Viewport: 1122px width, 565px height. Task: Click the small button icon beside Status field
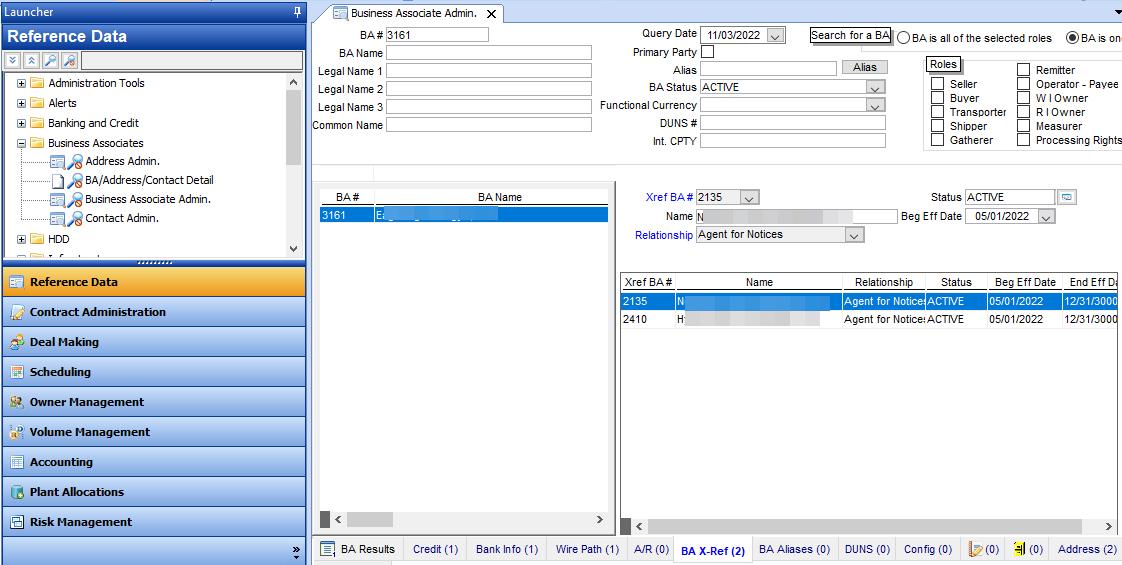1067,197
